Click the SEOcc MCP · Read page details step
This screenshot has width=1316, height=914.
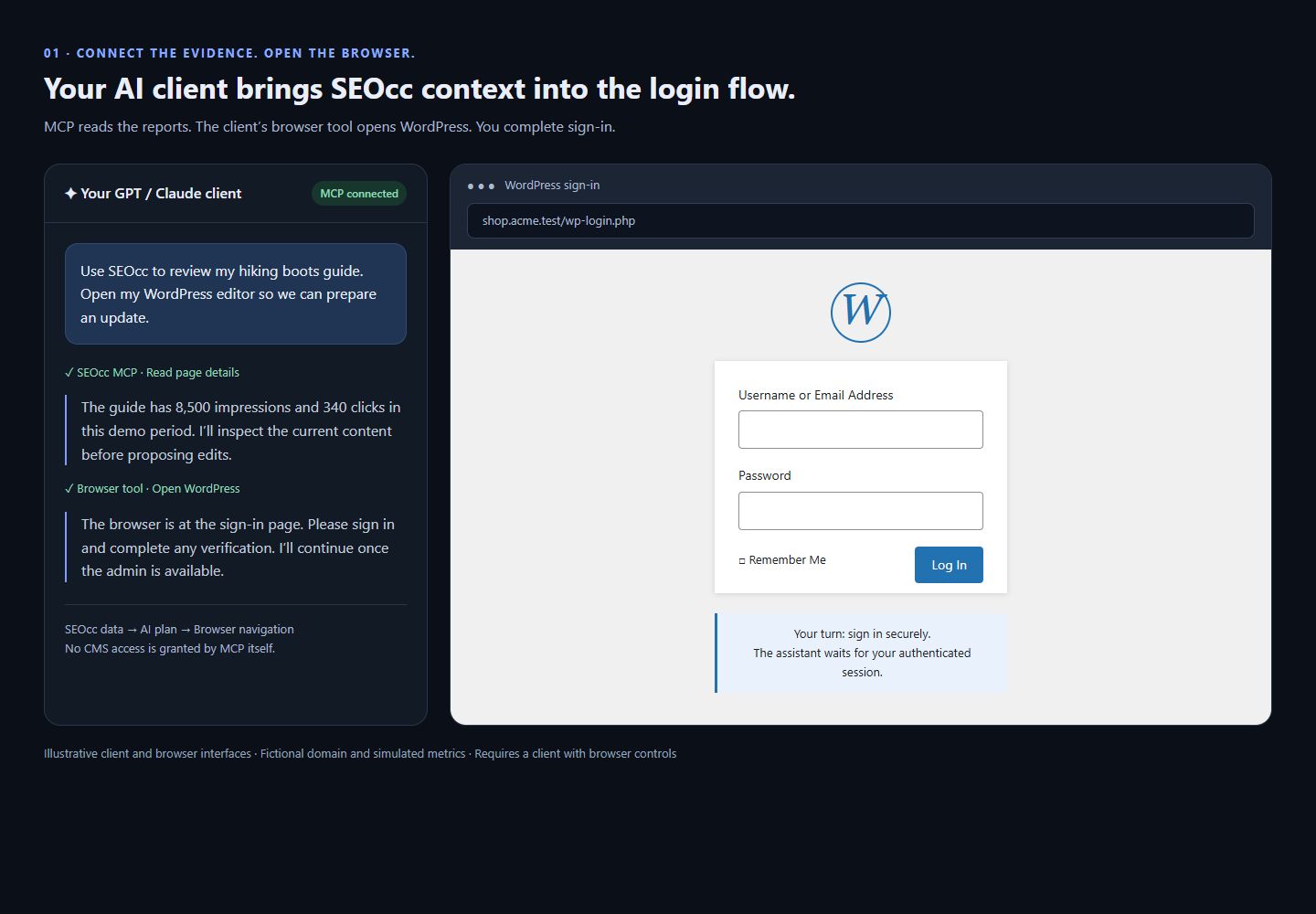click(x=152, y=373)
